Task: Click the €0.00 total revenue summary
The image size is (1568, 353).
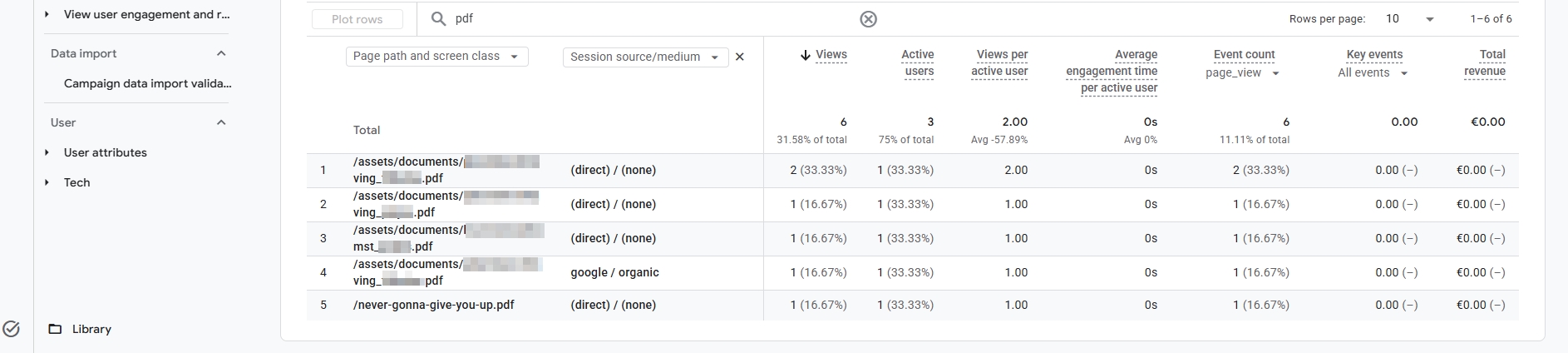Action: click(1487, 122)
